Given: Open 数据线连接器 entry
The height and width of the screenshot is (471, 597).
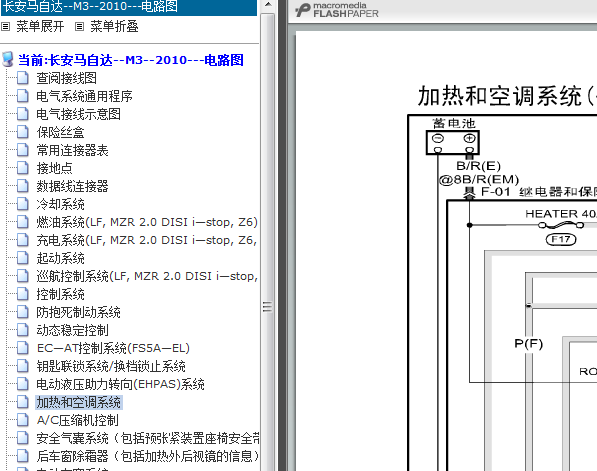Looking at the screenshot, I should 72,186.
